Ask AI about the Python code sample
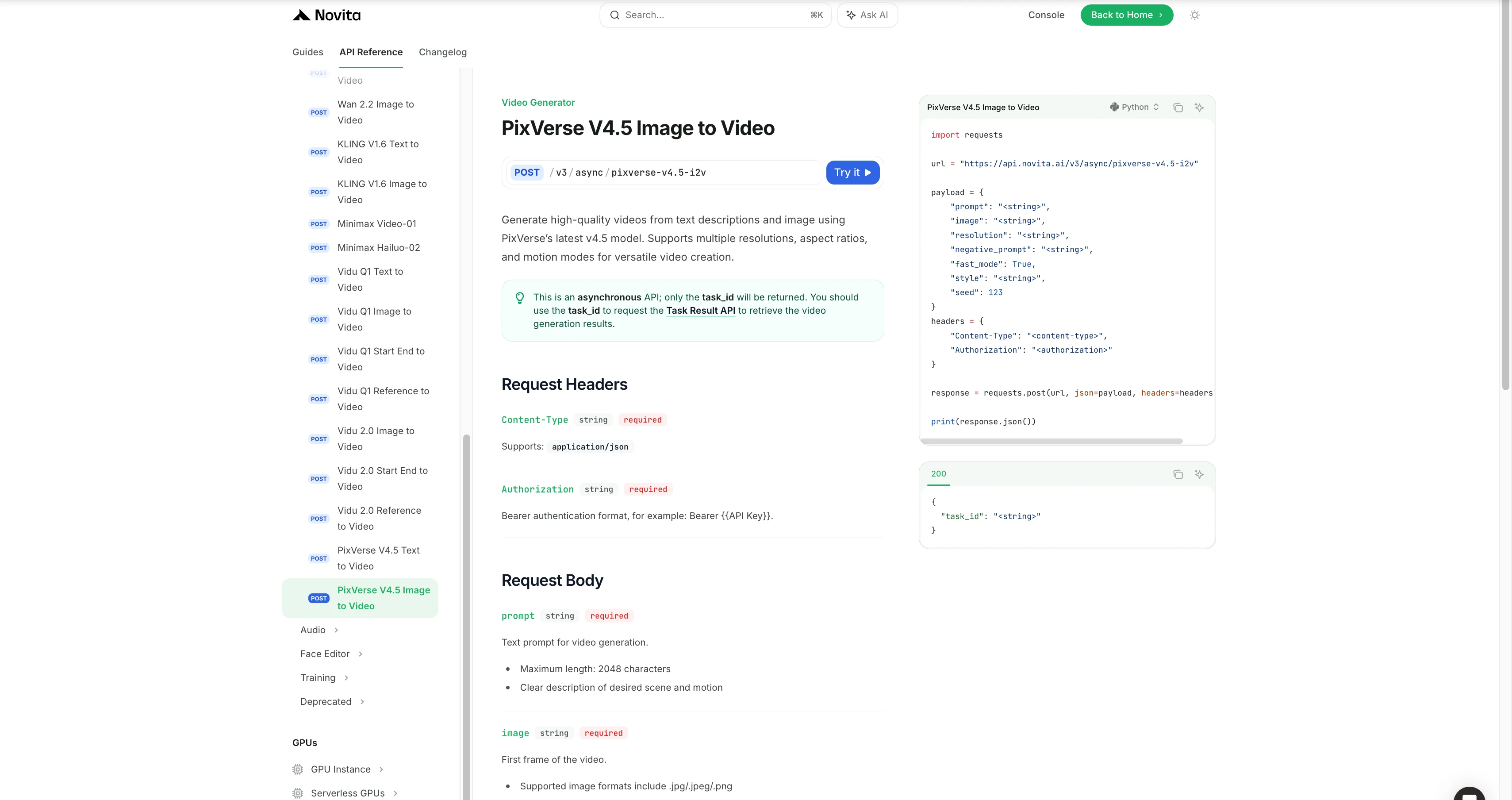The width and height of the screenshot is (1512, 800). point(1198,108)
